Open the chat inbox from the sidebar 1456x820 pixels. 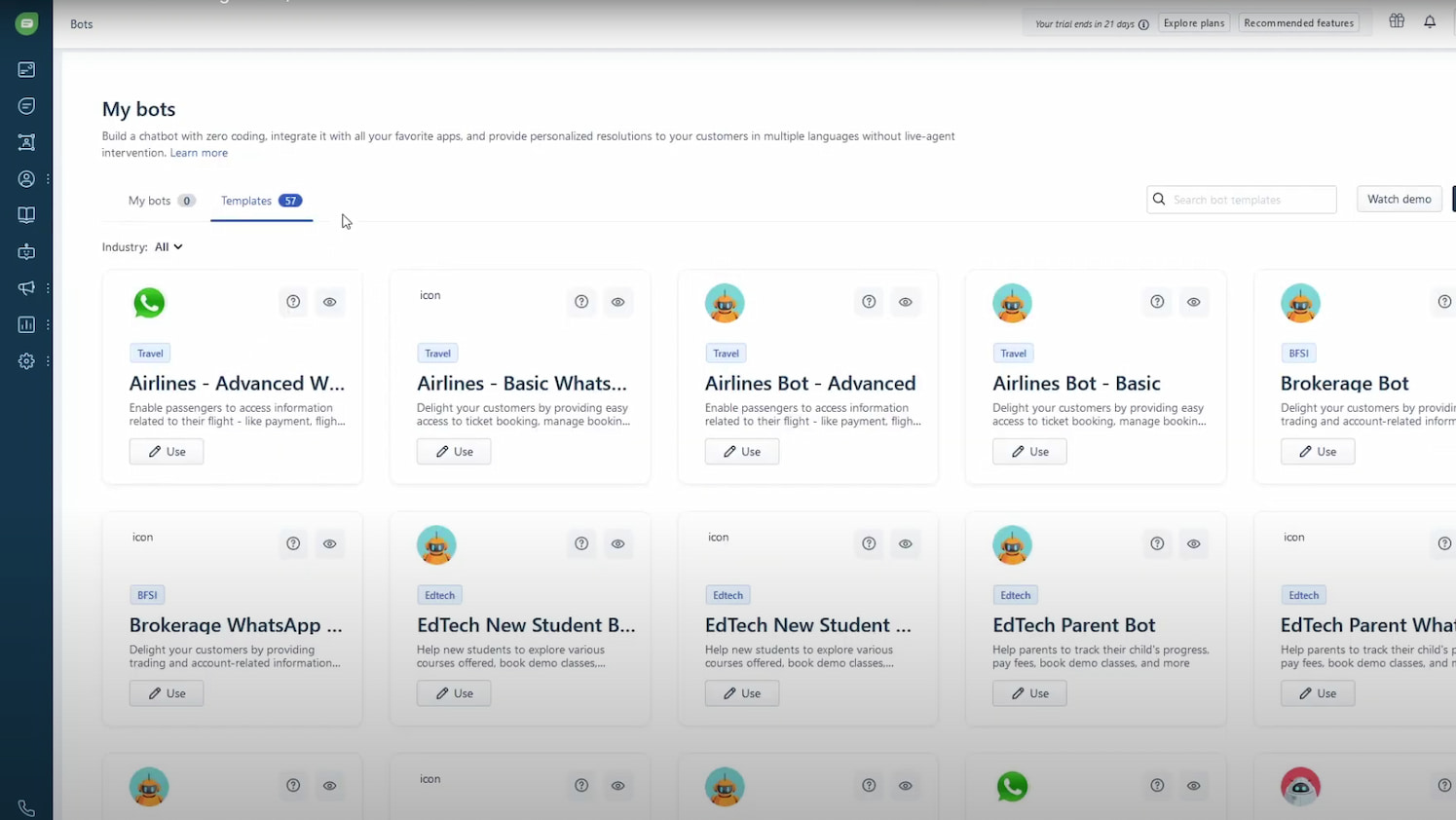tap(26, 105)
